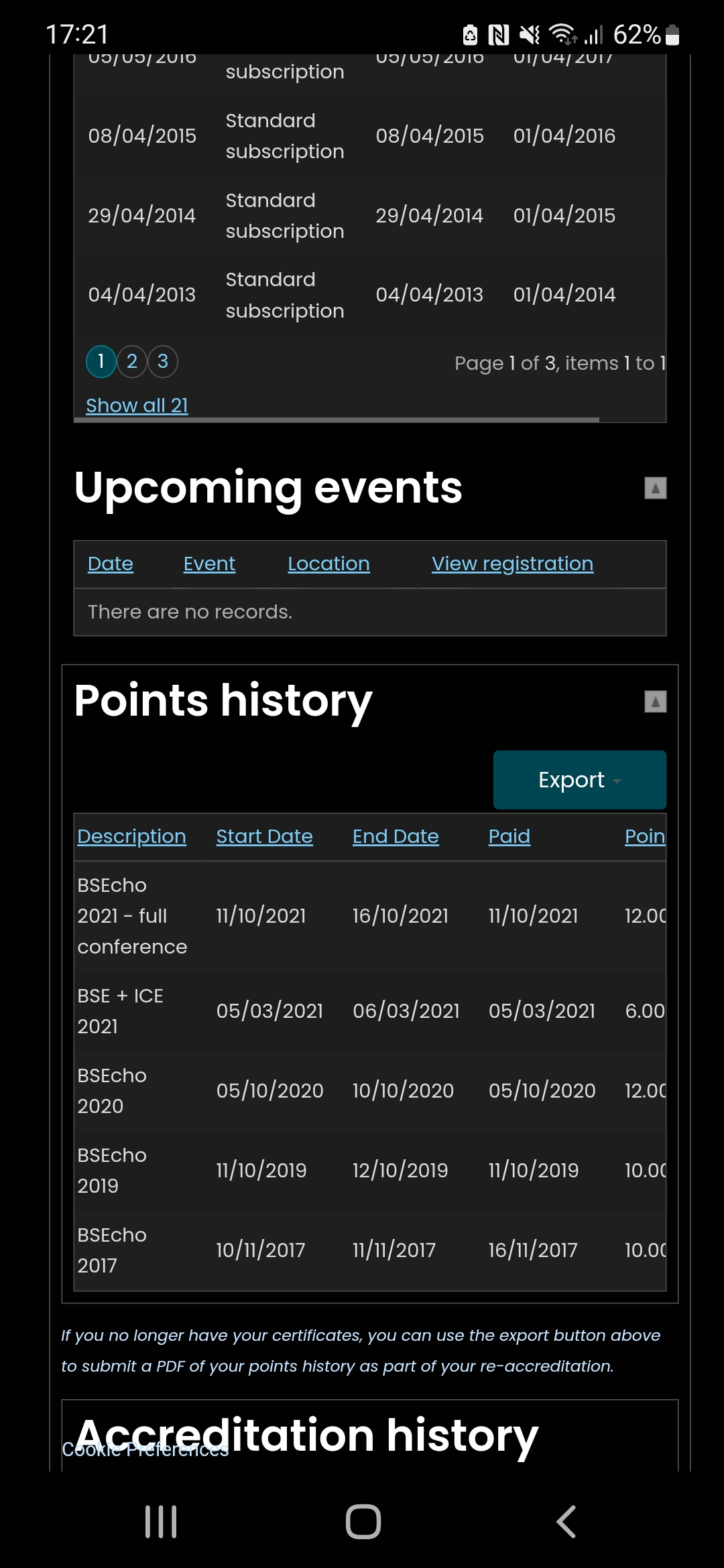Collapse the Points history section
Screen dimensions: 724x1568
pos(655,702)
